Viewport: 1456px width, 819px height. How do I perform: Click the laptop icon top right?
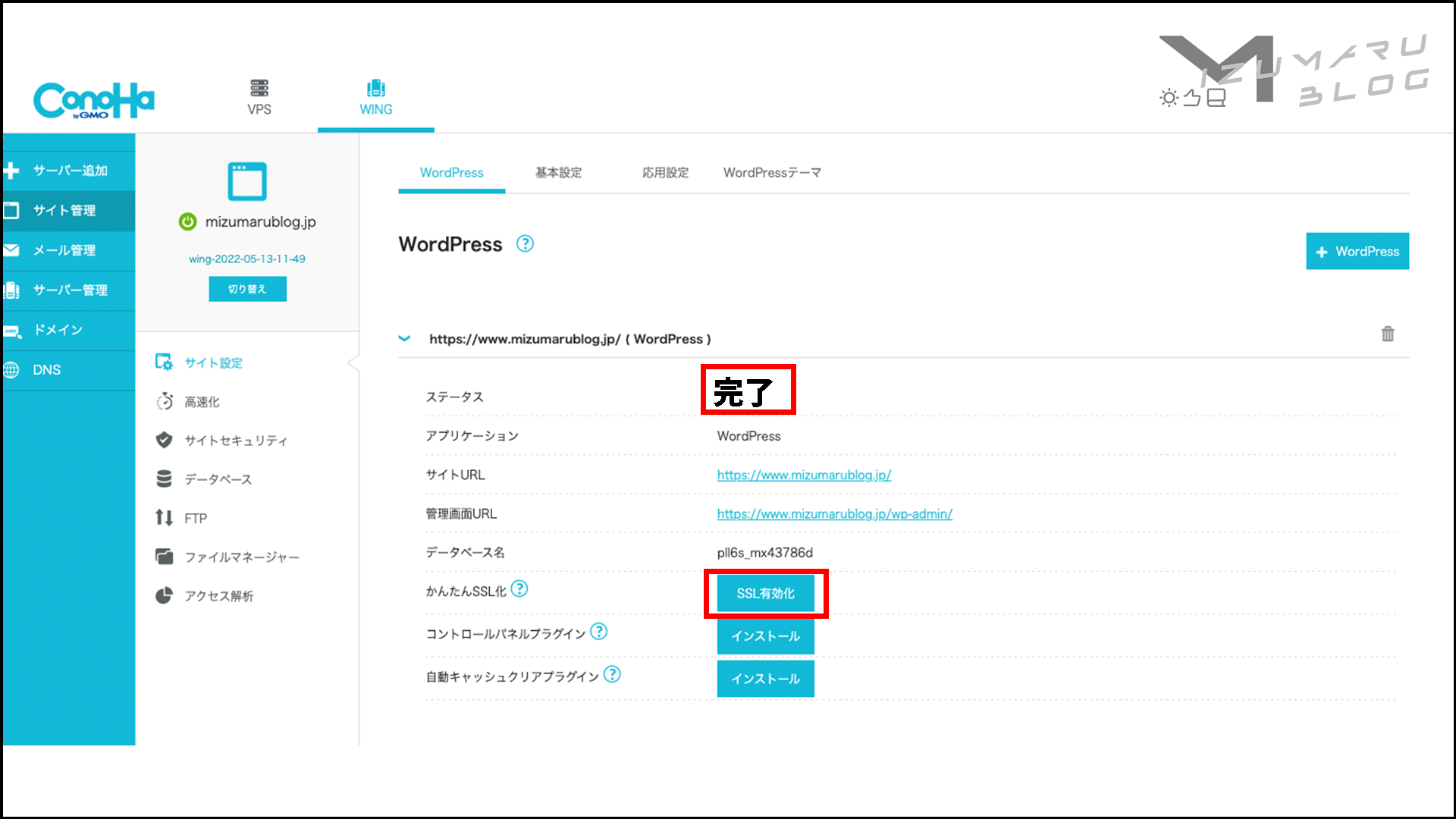1216,98
